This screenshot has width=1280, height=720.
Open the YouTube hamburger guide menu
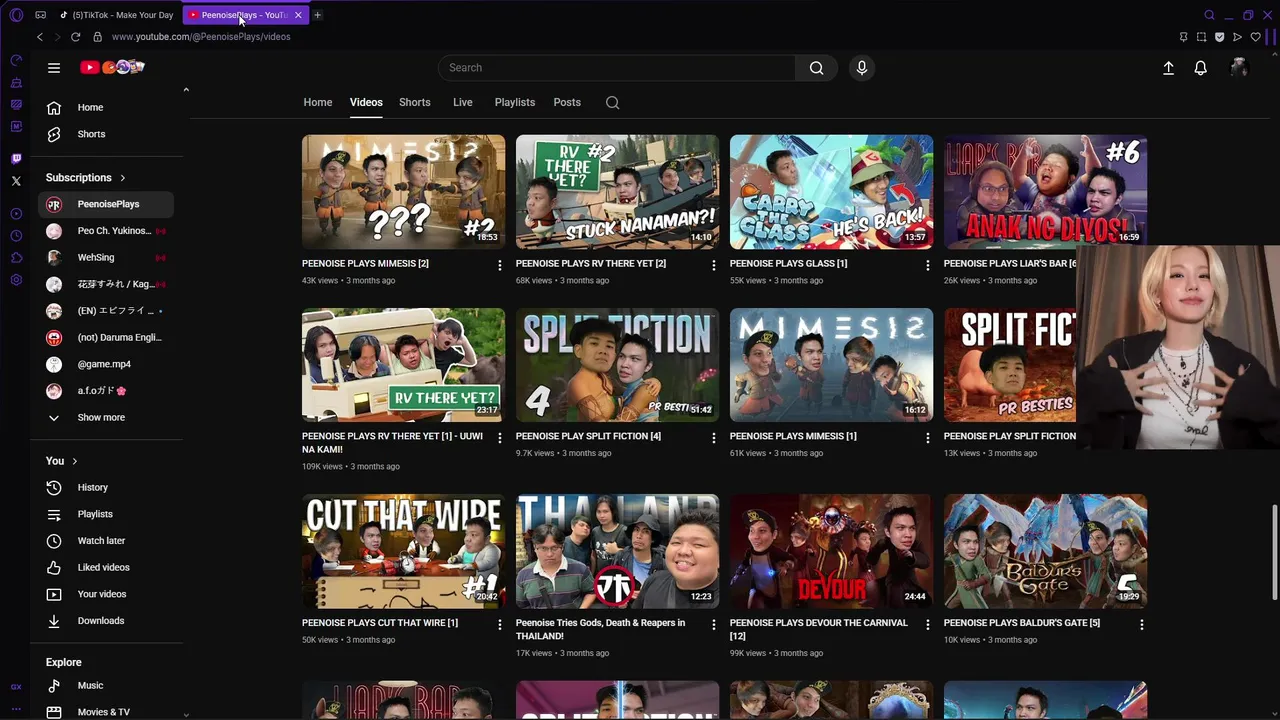tap(54, 68)
